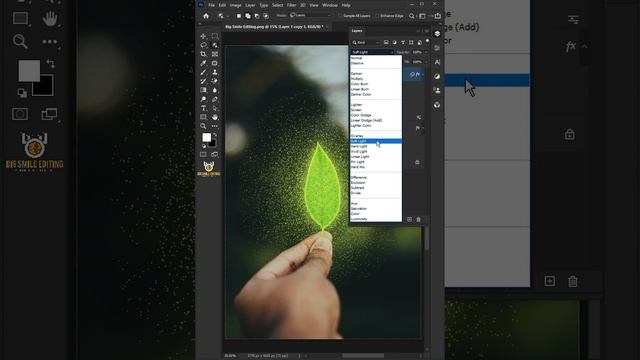Screen dimensions: 640x360
Task: Open the Layers panel flyout menu
Action: pyautogui.click(x=427, y=31)
